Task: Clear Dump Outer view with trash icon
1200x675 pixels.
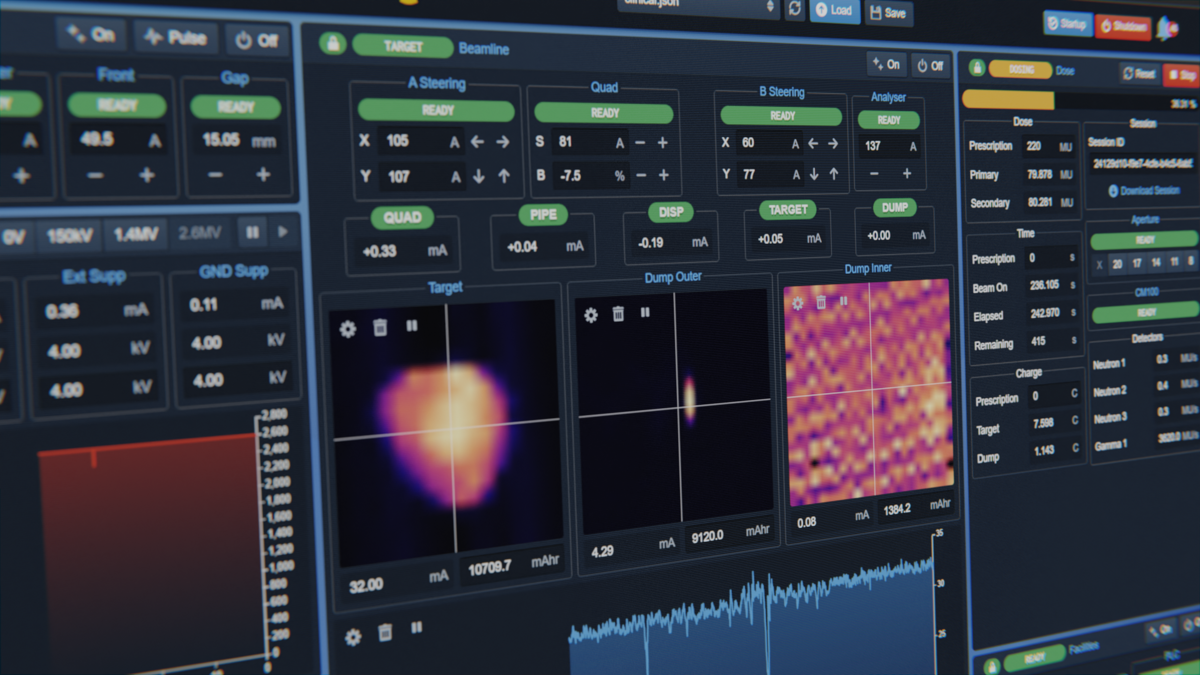Action: (618, 314)
